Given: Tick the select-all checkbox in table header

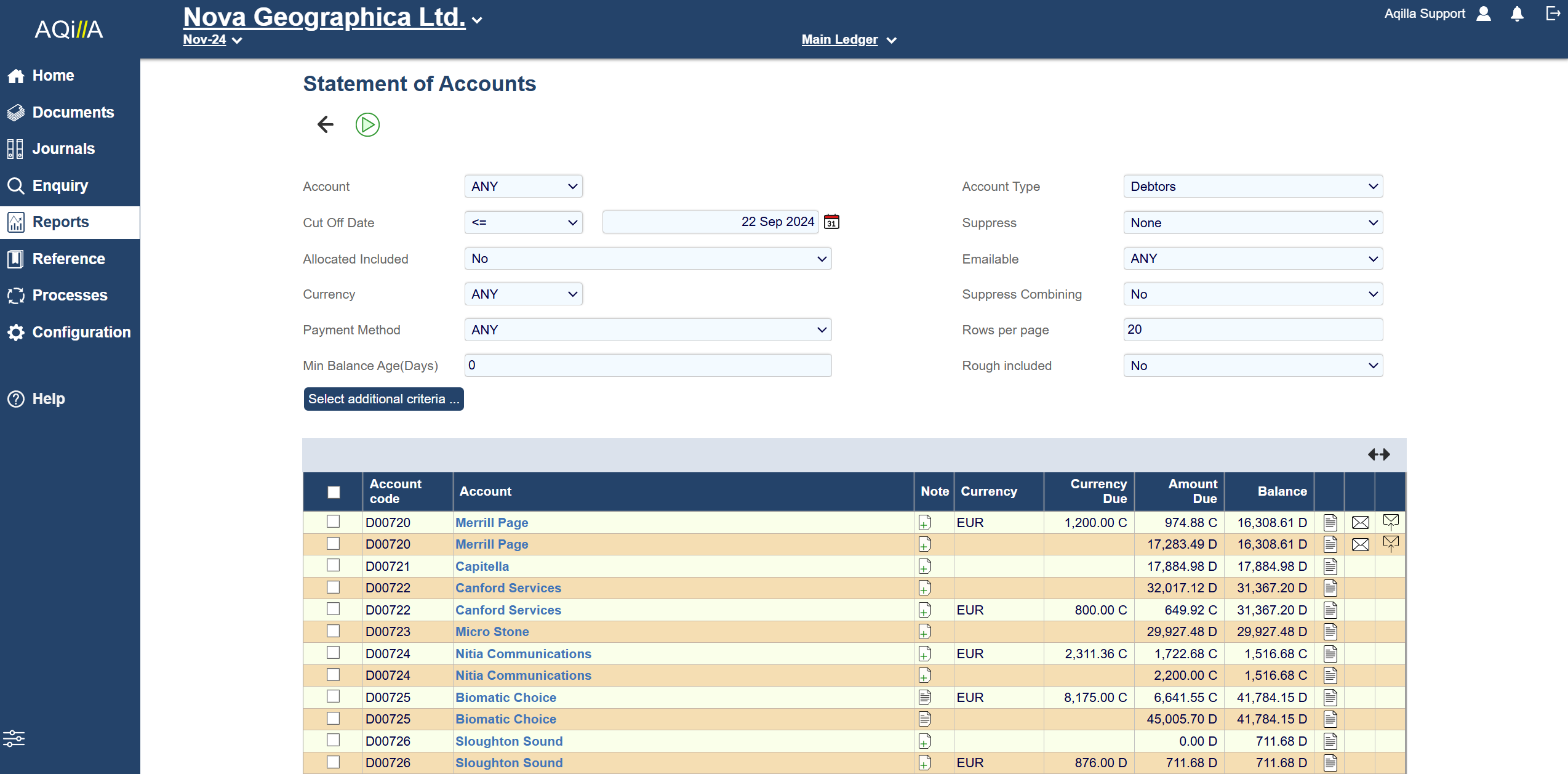Looking at the screenshot, I should click(334, 492).
